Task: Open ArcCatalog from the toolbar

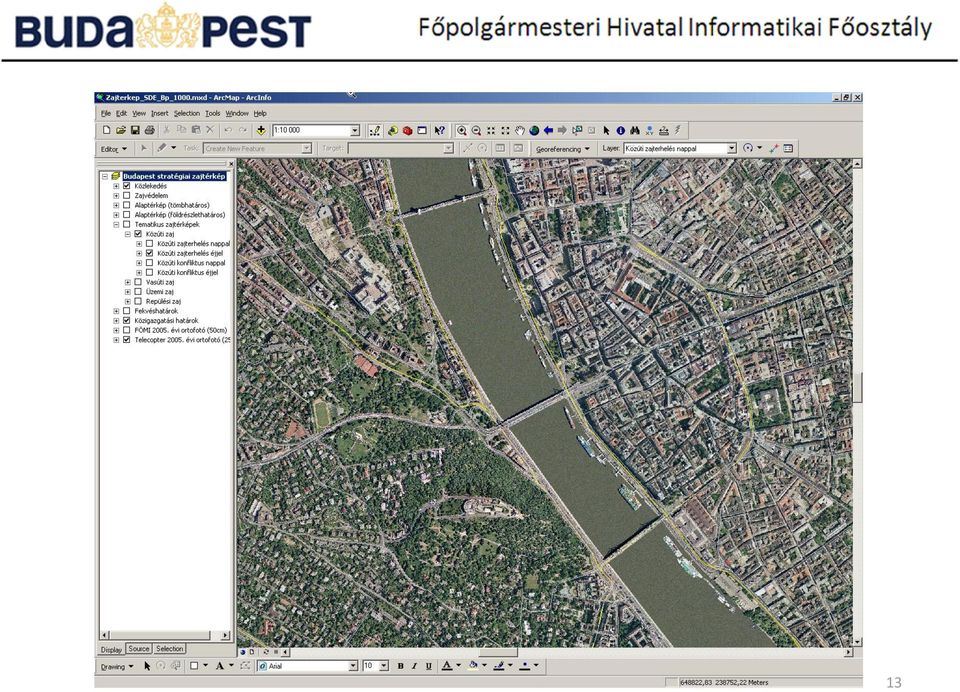Action: pyautogui.click(x=392, y=130)
